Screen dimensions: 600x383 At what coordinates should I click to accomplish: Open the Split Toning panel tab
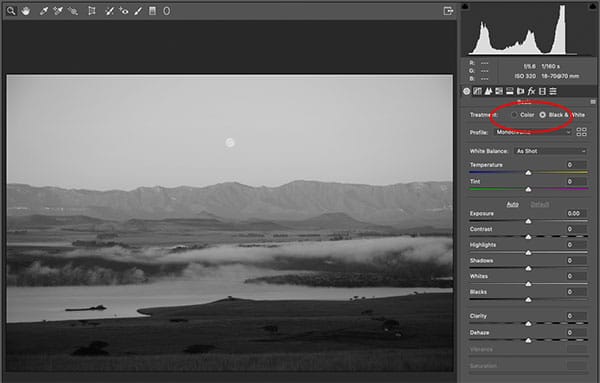pos(510,91)
